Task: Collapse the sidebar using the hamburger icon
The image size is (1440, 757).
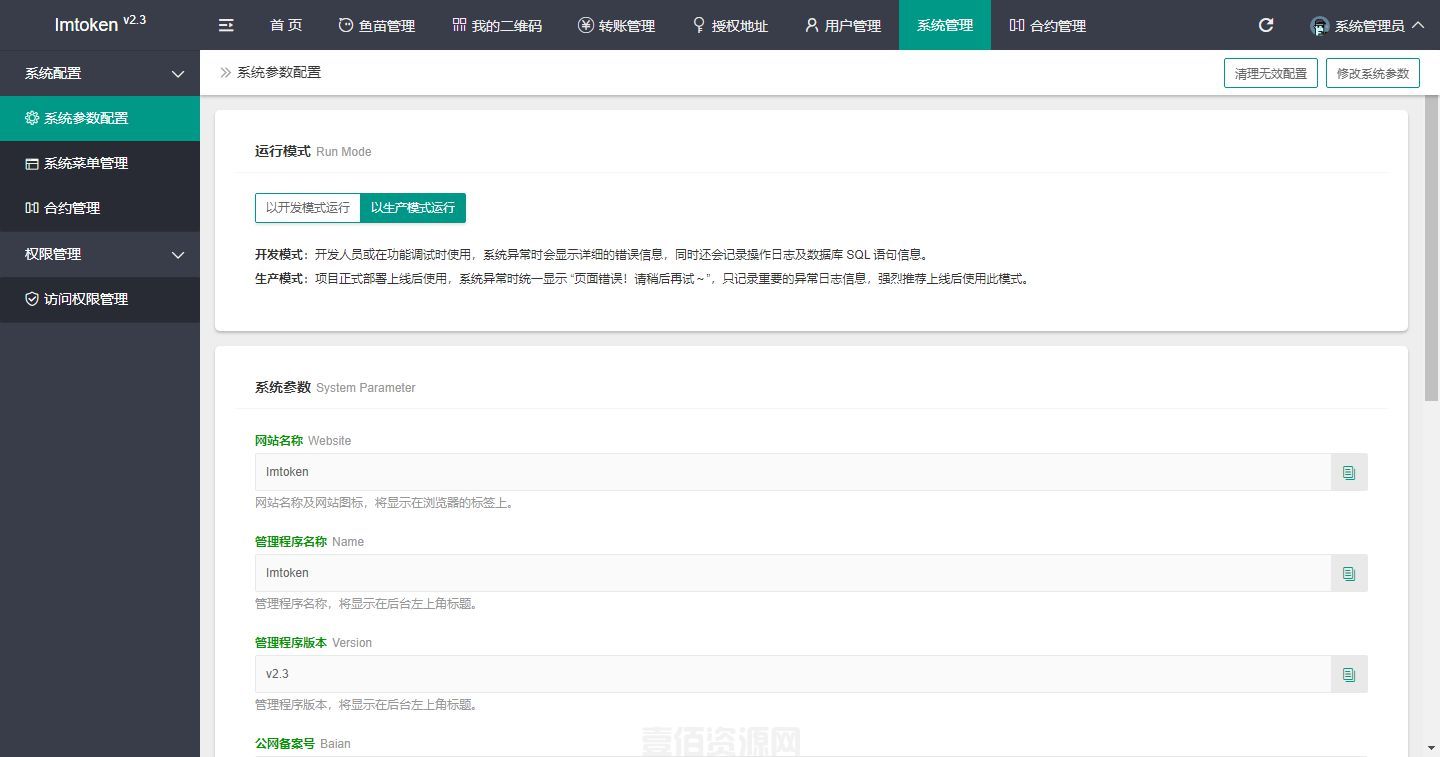Action: point(225,25)
